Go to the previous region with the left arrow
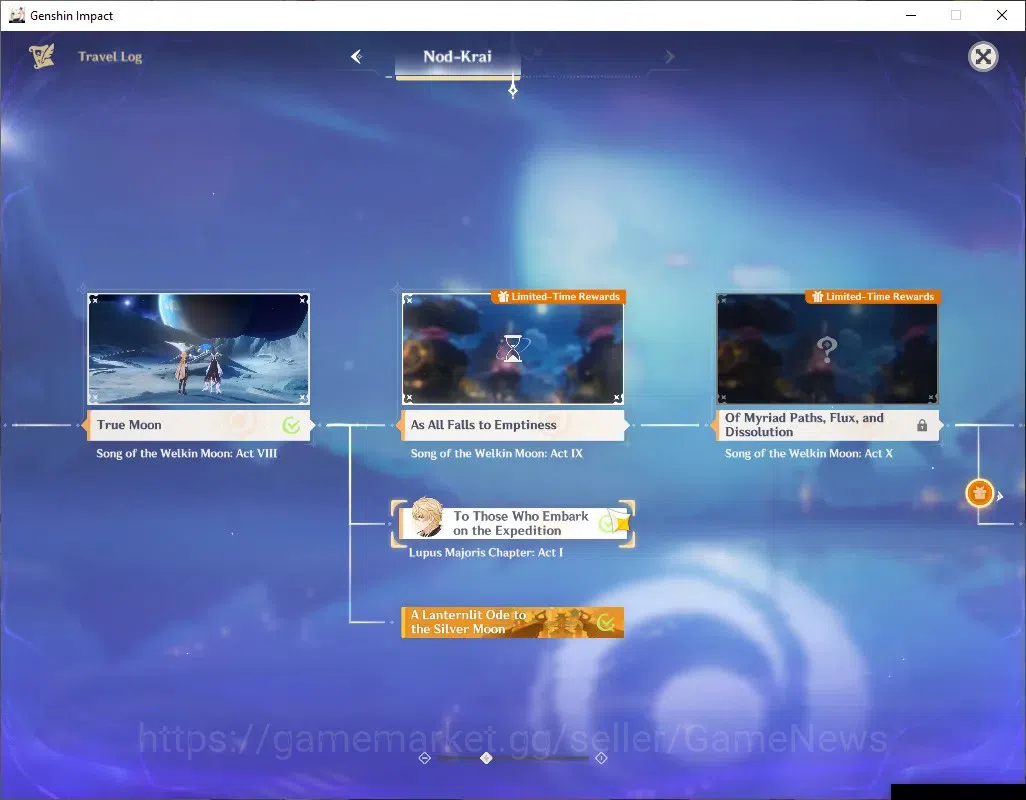1026x800 pixels. coord(357,57)
